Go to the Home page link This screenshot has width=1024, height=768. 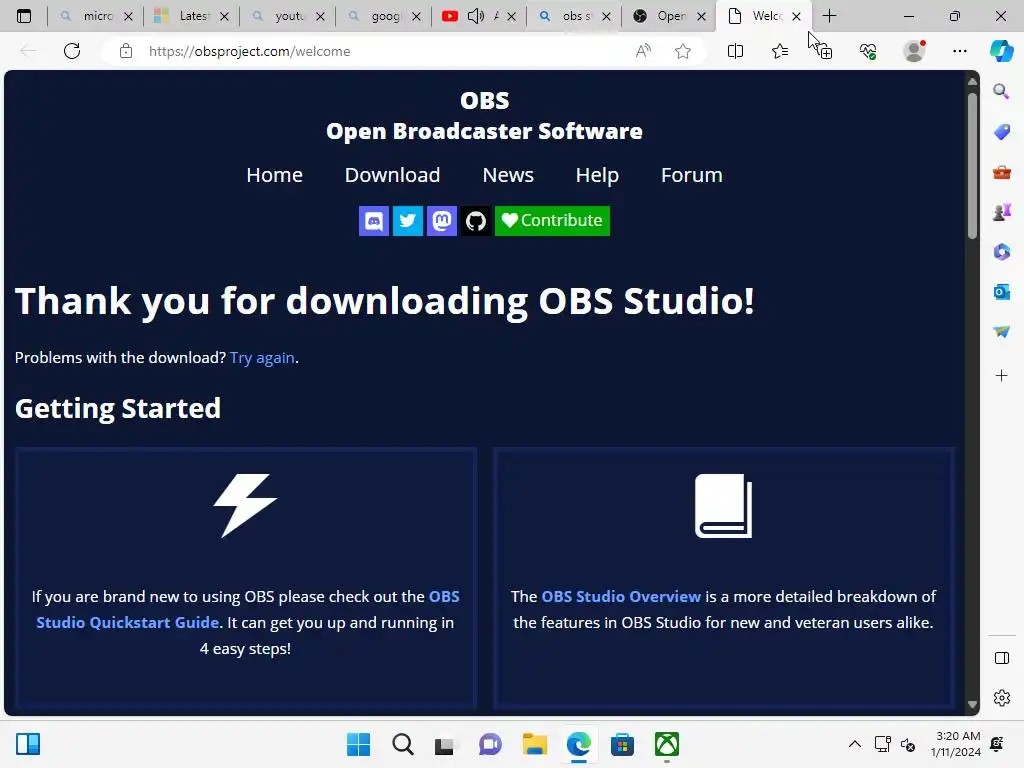click(274, 175)
